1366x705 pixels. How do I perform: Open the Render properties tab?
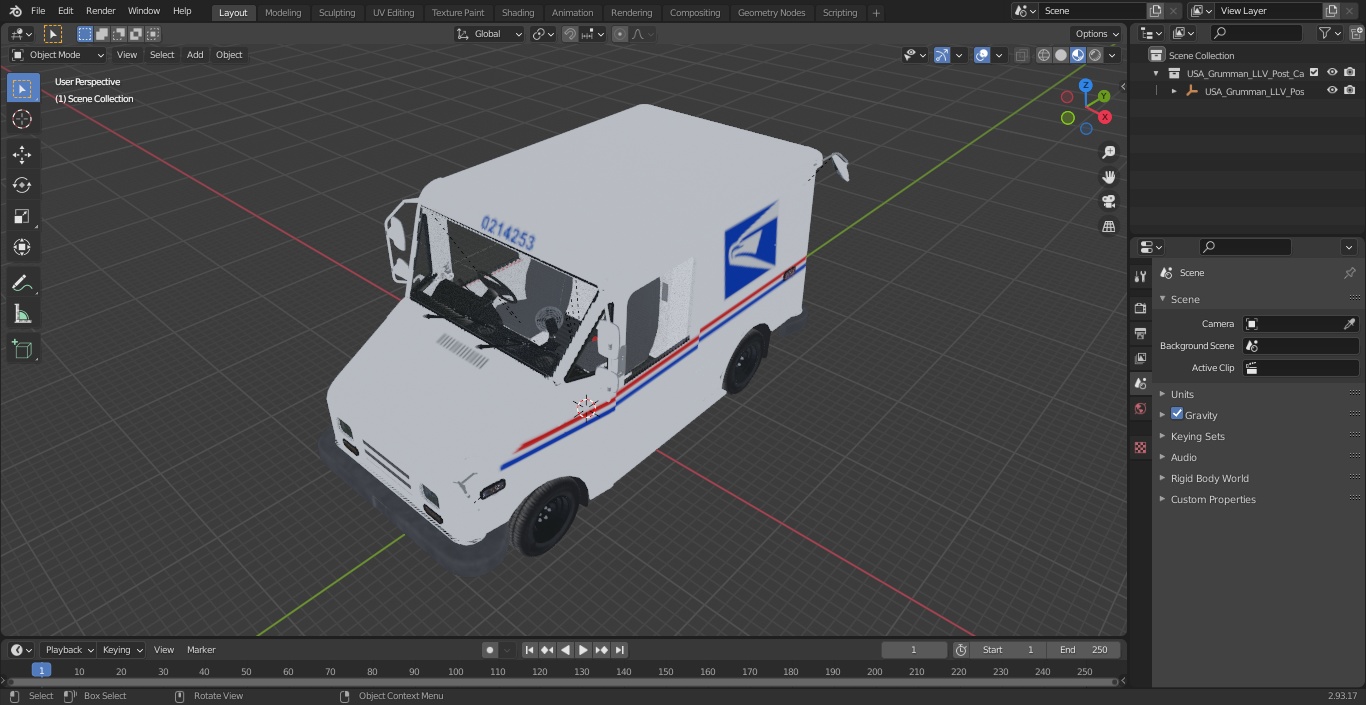coord(1140,308)
